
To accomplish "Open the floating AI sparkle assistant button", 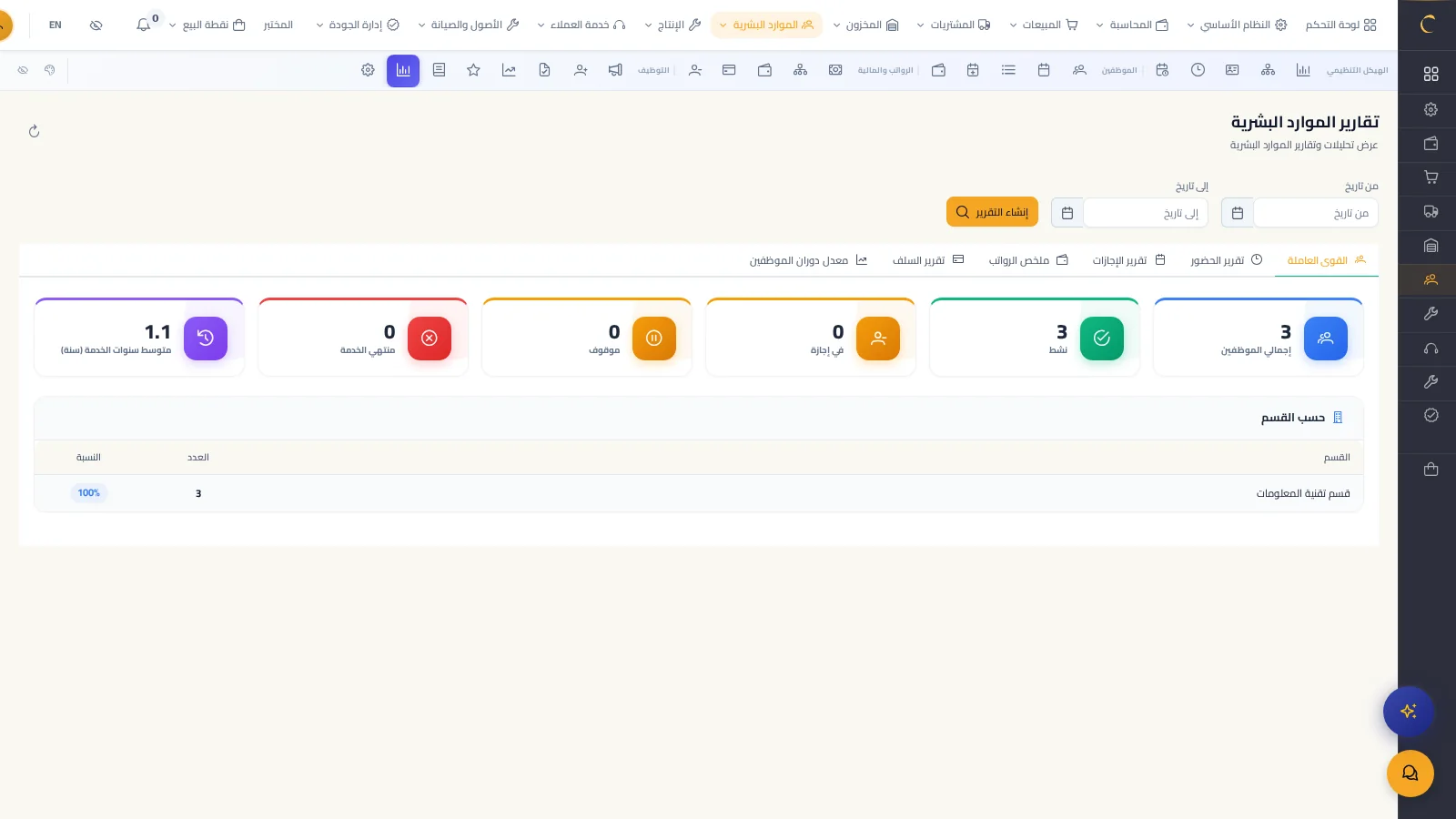I will (x=1409, y=712).
